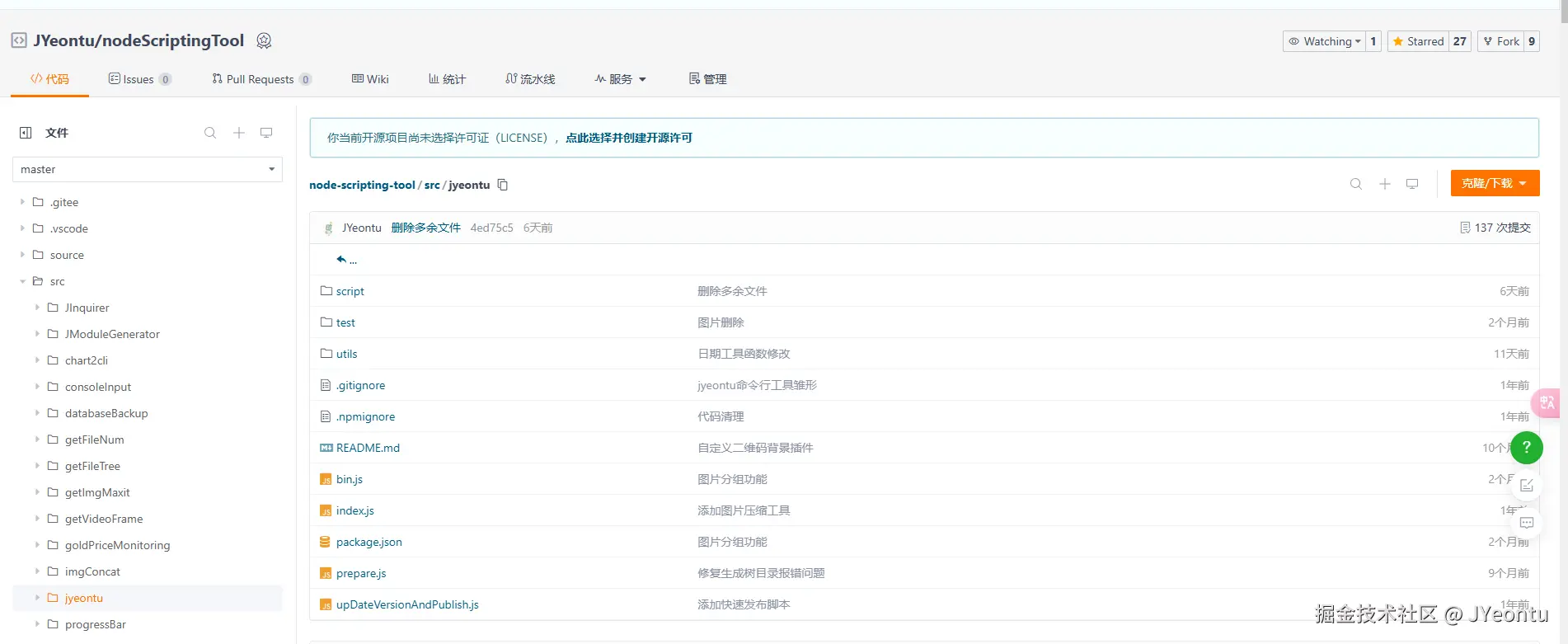This screenshot has height=644, width=1568.
Task: Search files via magnifier next to Clone button
Action: point(1356,184)
